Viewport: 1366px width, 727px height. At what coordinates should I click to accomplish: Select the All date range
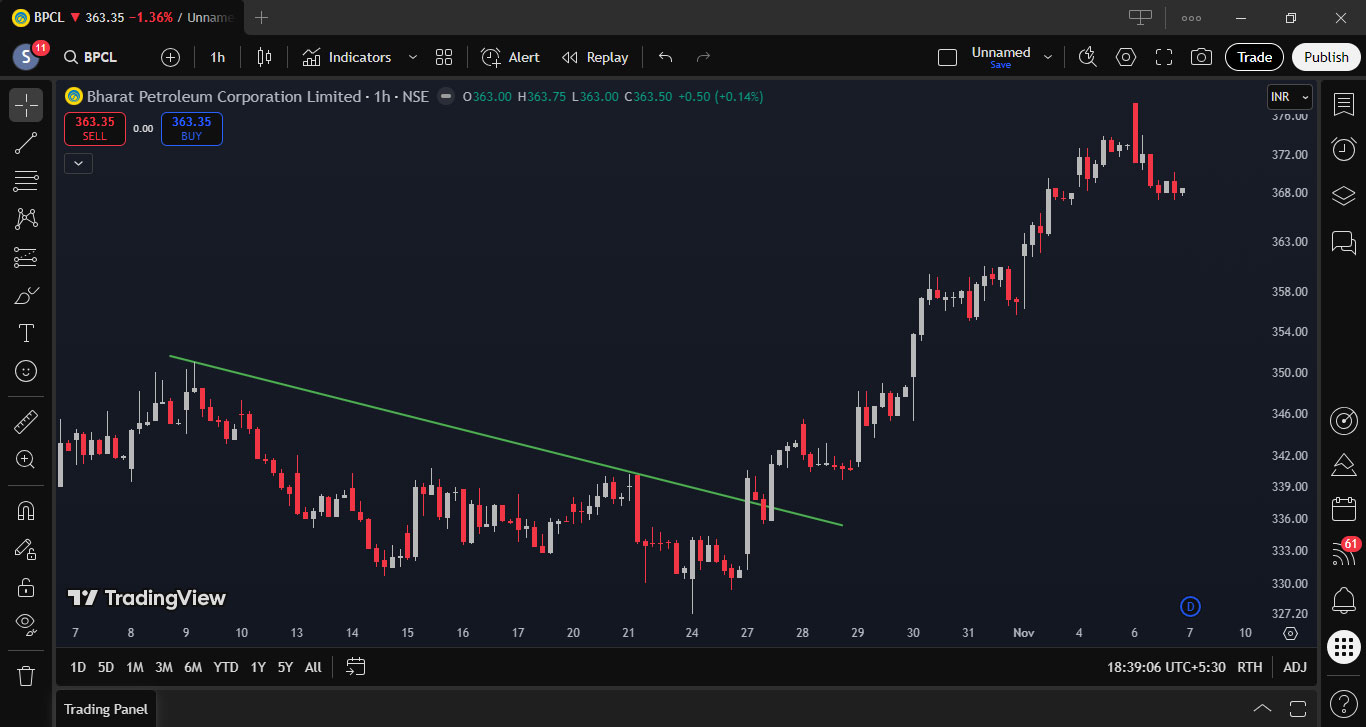tap(313, 667)
